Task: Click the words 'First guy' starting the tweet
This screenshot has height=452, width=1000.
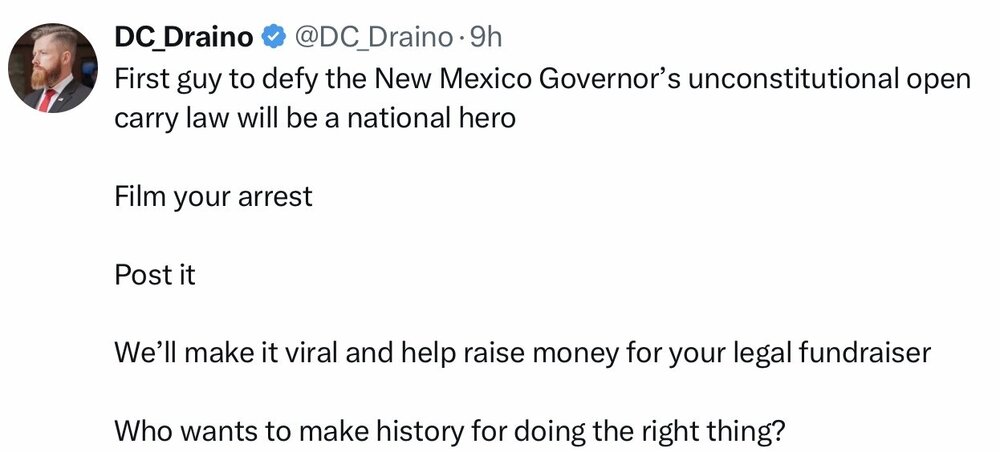Action: coord(168,79)
